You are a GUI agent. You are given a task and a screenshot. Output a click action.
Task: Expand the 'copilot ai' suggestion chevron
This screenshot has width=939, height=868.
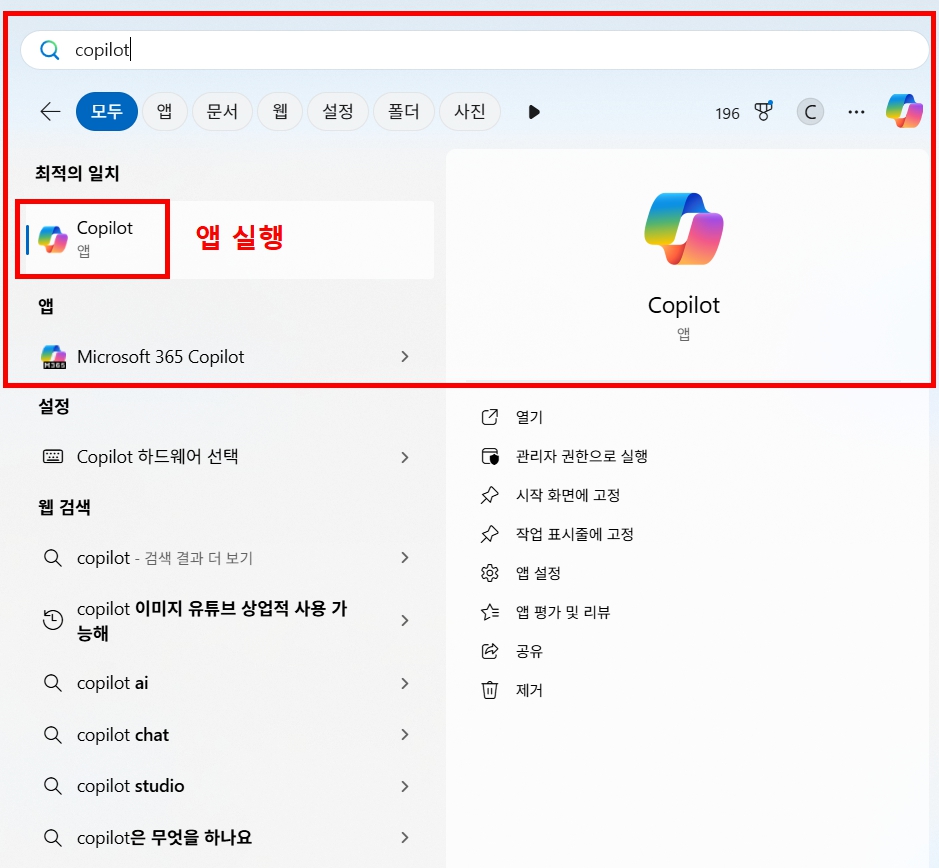(x=405, y=683)
